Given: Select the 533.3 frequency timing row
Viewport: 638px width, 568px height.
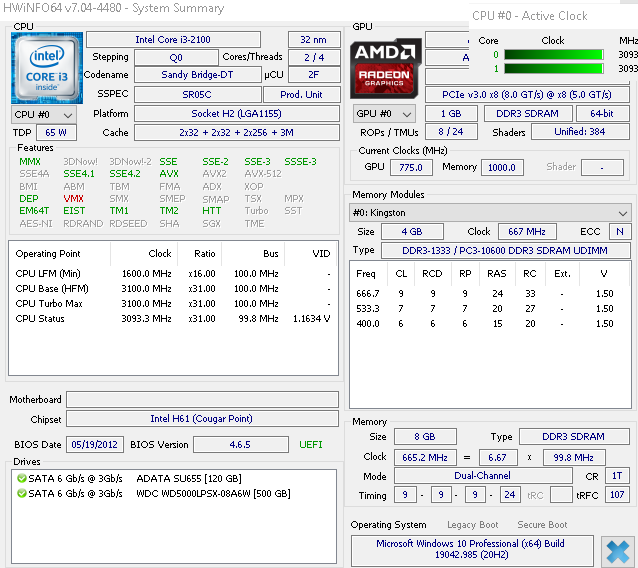Looking at the screenshot, I should [x=490, y=308].
